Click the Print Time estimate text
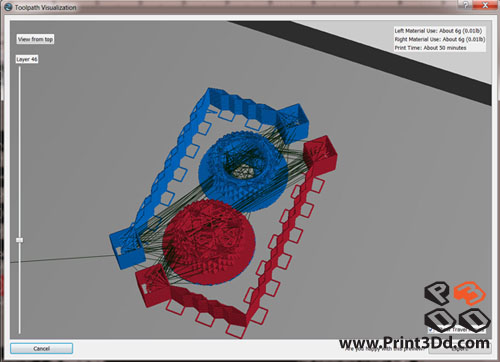The width and height of the screenshot is (500, 362). pyautogui.click(x=430, y=48)
